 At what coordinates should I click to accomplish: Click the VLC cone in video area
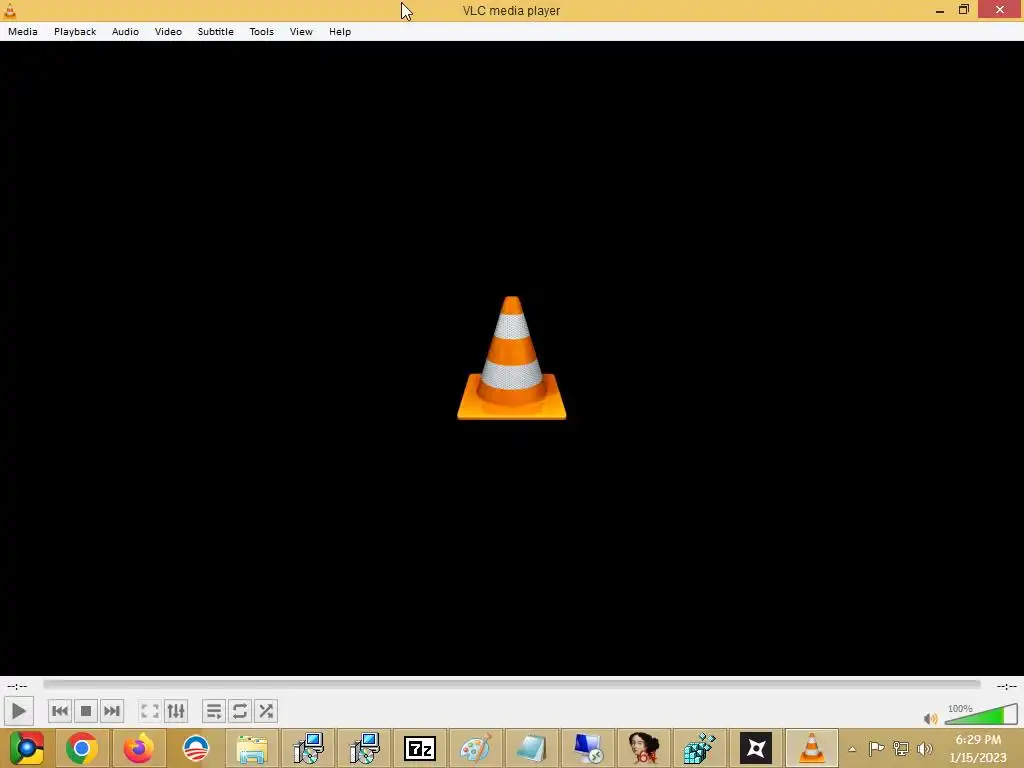512,358
